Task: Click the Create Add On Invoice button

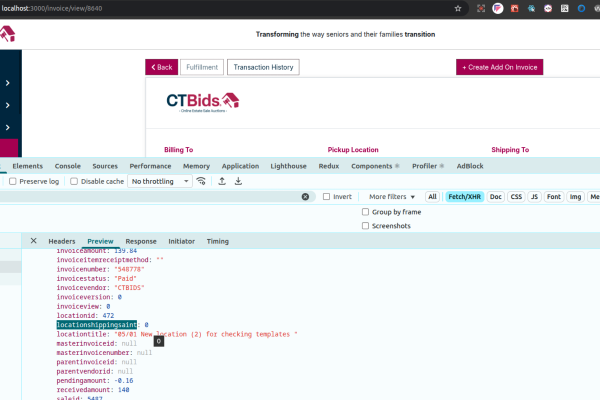Action: (500, 67)
